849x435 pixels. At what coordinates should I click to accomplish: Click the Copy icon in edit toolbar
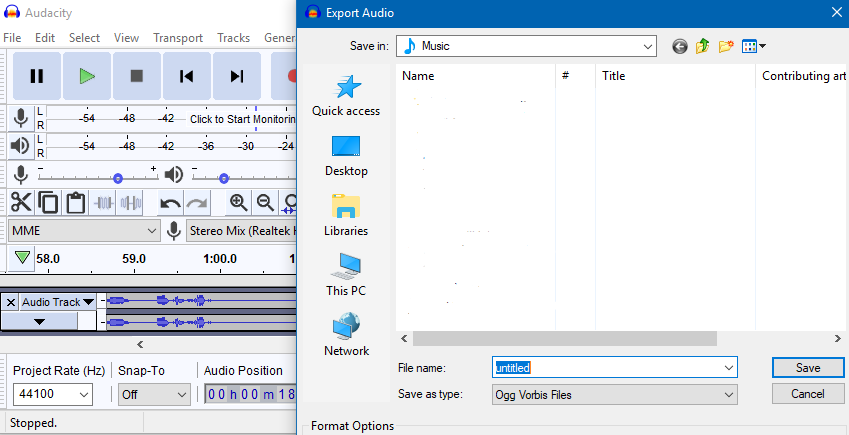pos(48,203)
